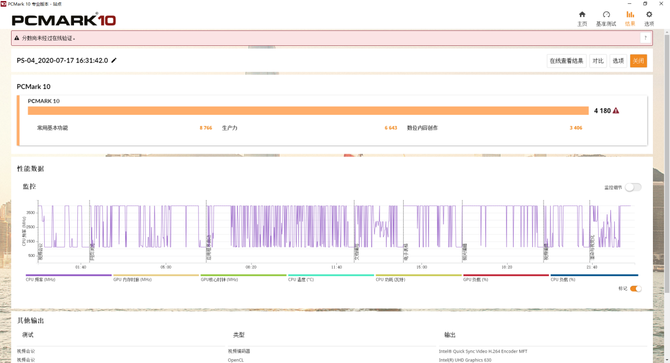Image resolution: width=670 pixels, height=363 pixels.
Task: Toggle CPU 频率 (MHz) purple legend series
Action: click(68, 278)
